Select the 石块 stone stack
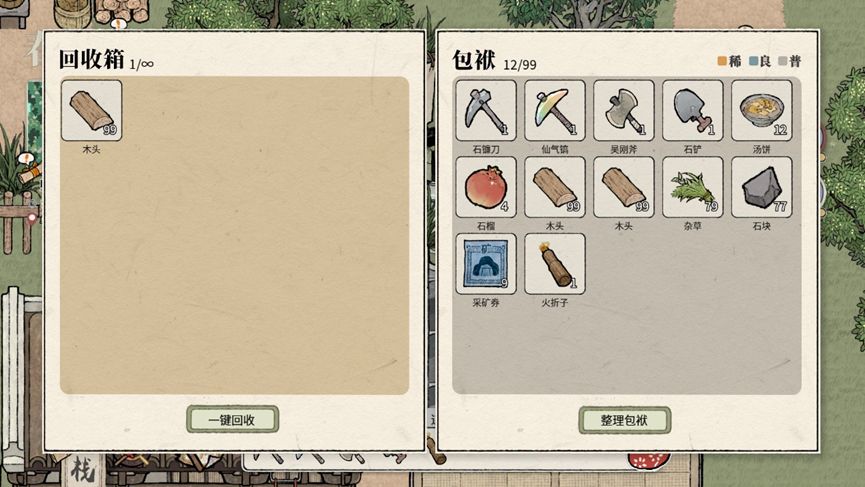The width and height of the screenshot is (865, 487). click(x=762, y=187)
